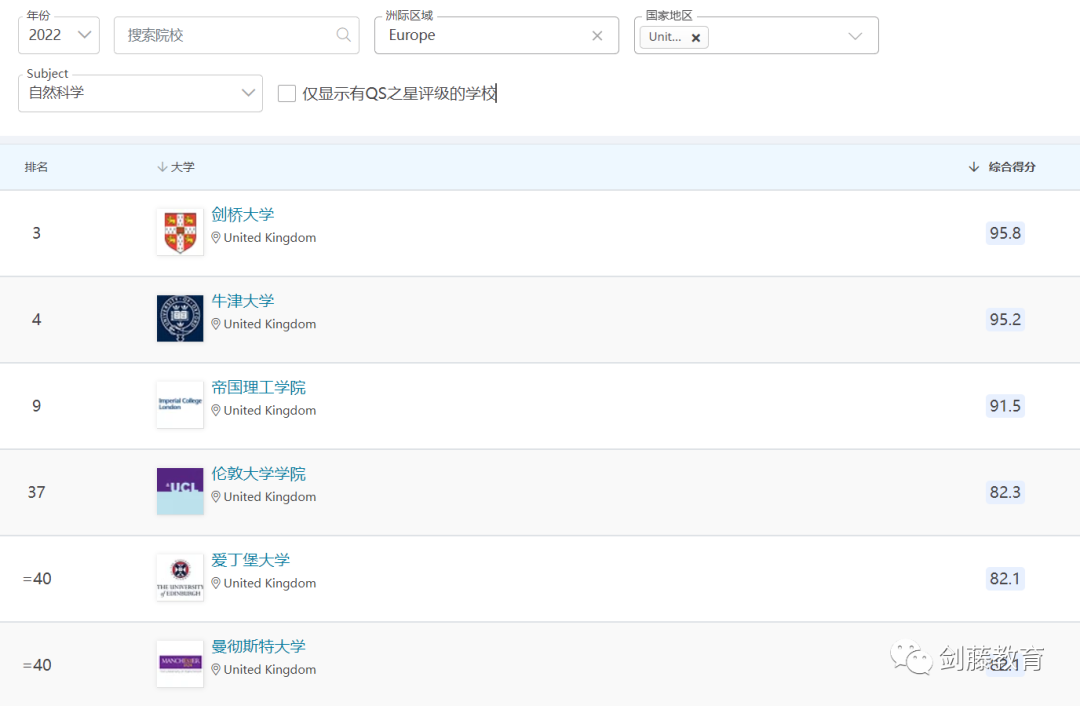Click location pin icon under 伦敦大学学院

click(216, 497)
